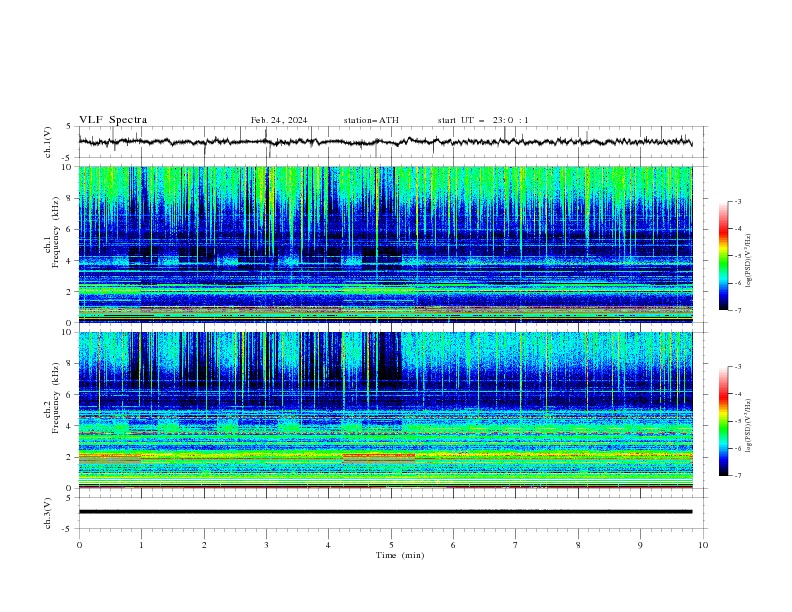Viewport: 792px width, 612px height.
Task: Click the time axis tick label "2"
Action: [204, 545]
